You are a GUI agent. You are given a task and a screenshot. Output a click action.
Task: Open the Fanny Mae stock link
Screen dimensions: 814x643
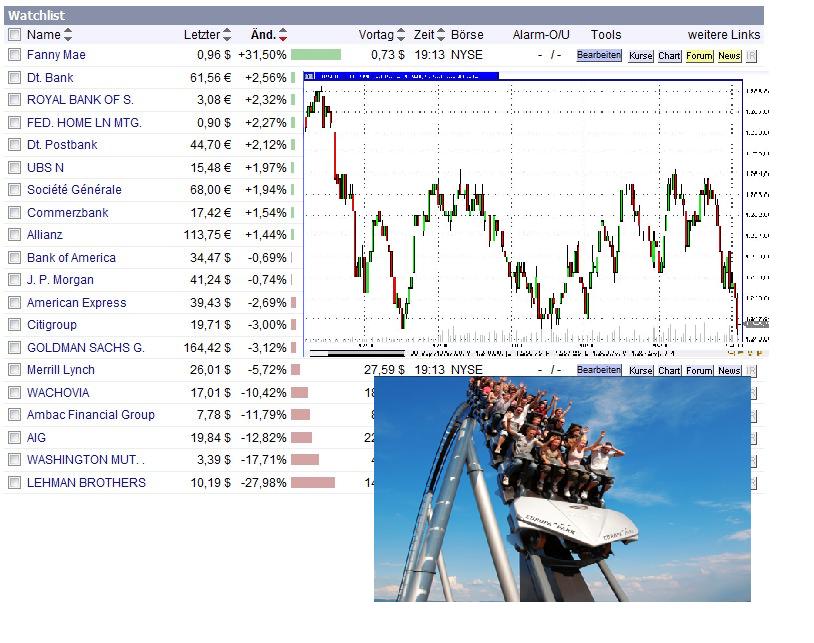(56, 54)
